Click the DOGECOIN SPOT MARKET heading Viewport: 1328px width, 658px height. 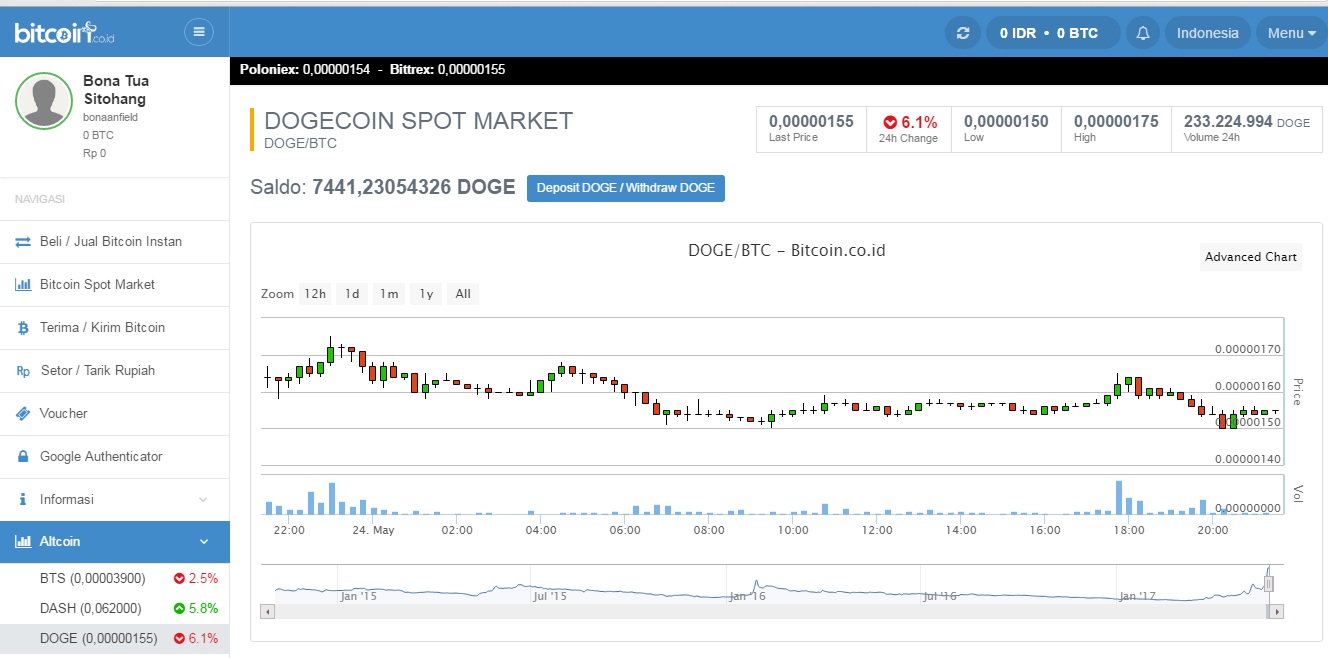click(419, 121)
